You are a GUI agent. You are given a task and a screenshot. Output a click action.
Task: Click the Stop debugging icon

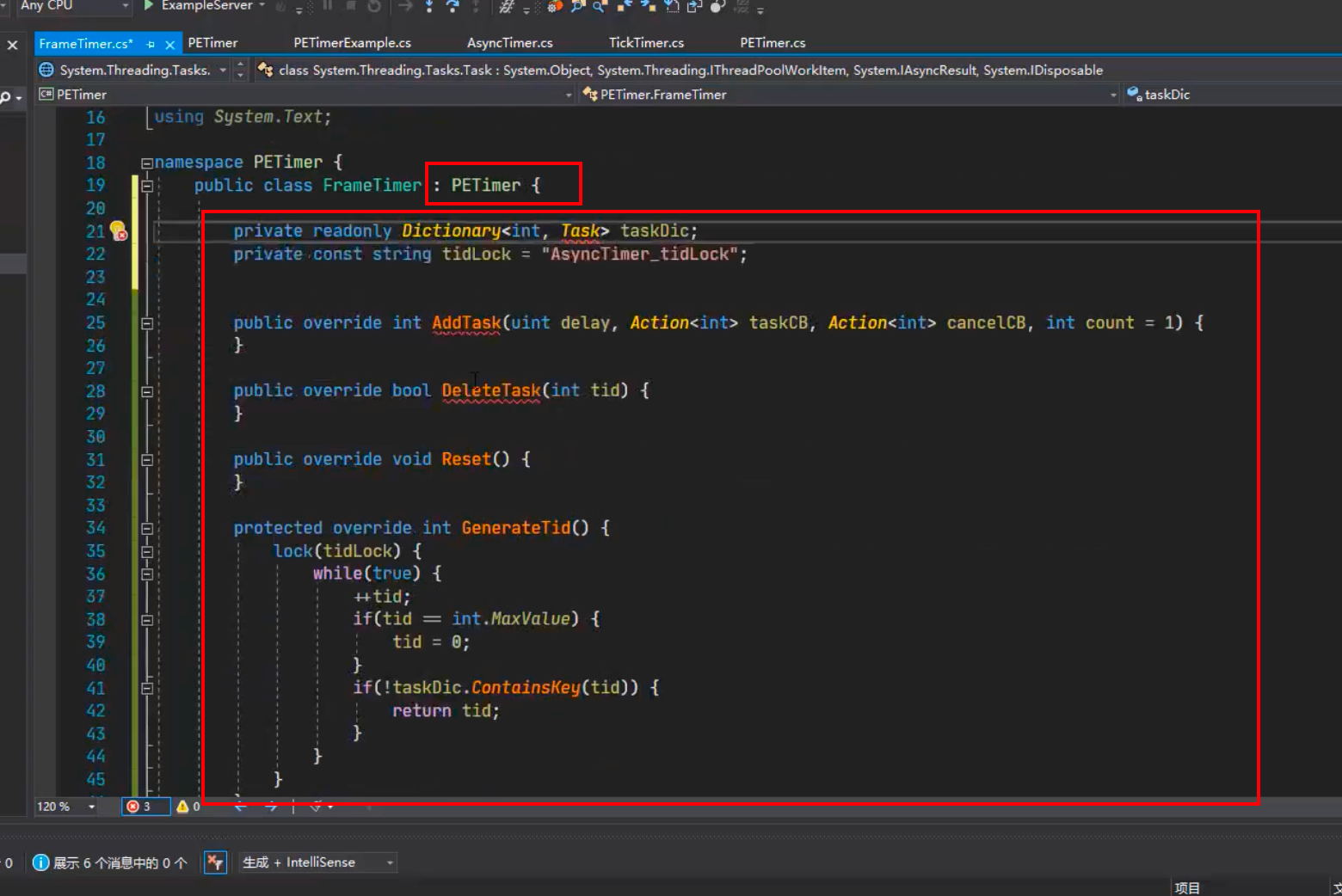click(x=351, y=6)
